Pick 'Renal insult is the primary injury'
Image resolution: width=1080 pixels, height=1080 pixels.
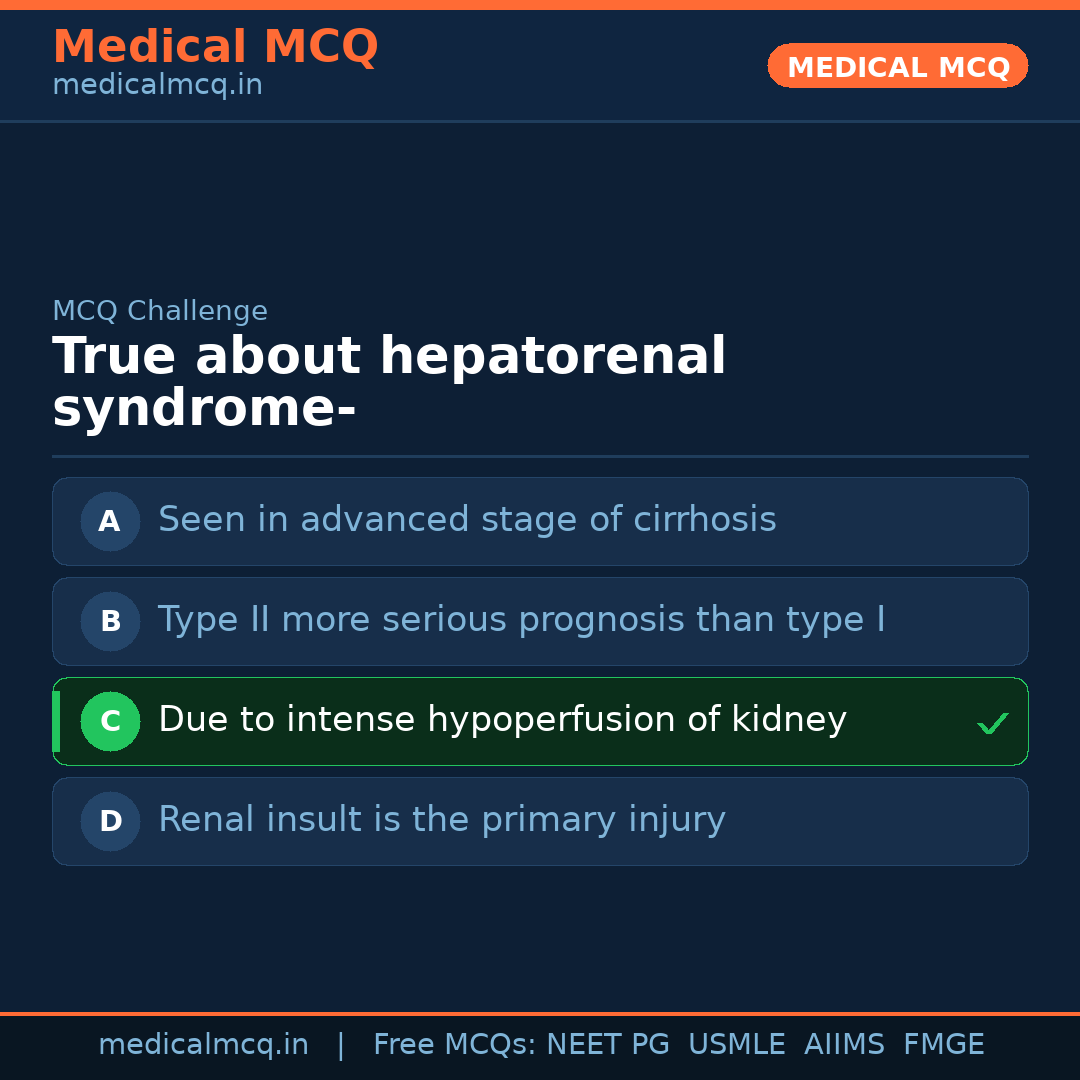tap(441, 820)
